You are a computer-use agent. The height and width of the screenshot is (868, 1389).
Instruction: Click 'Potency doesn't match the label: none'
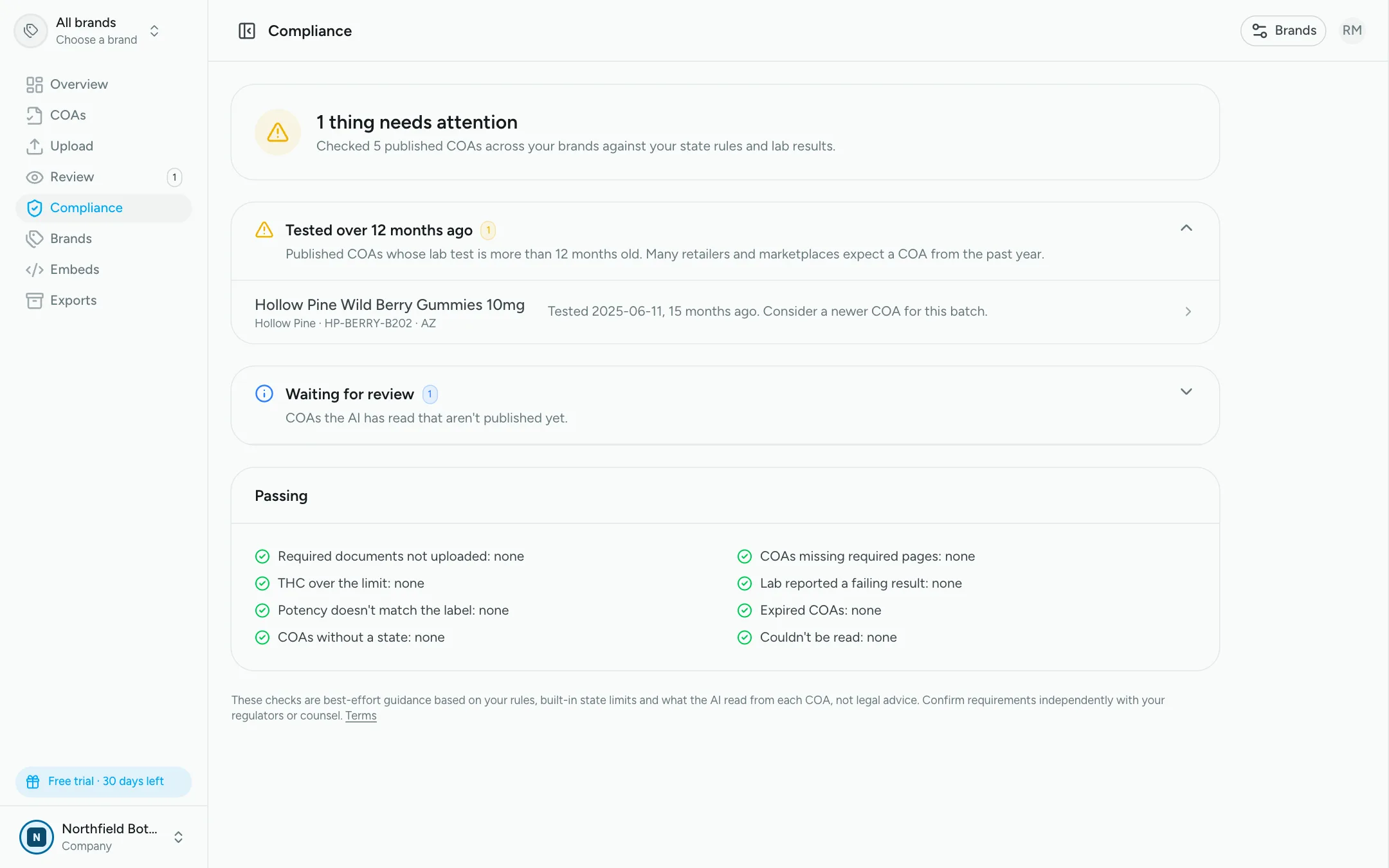tap(393, 610)
